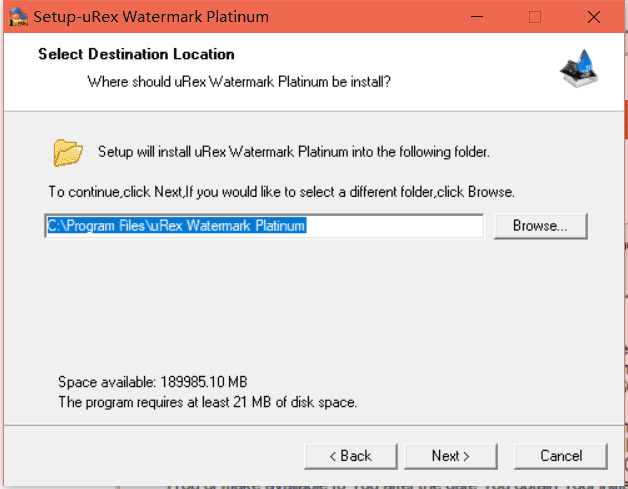Click the 'Select Destination Location' heading
The height and width of the screenshot is (489, 628).
[136, 54]
